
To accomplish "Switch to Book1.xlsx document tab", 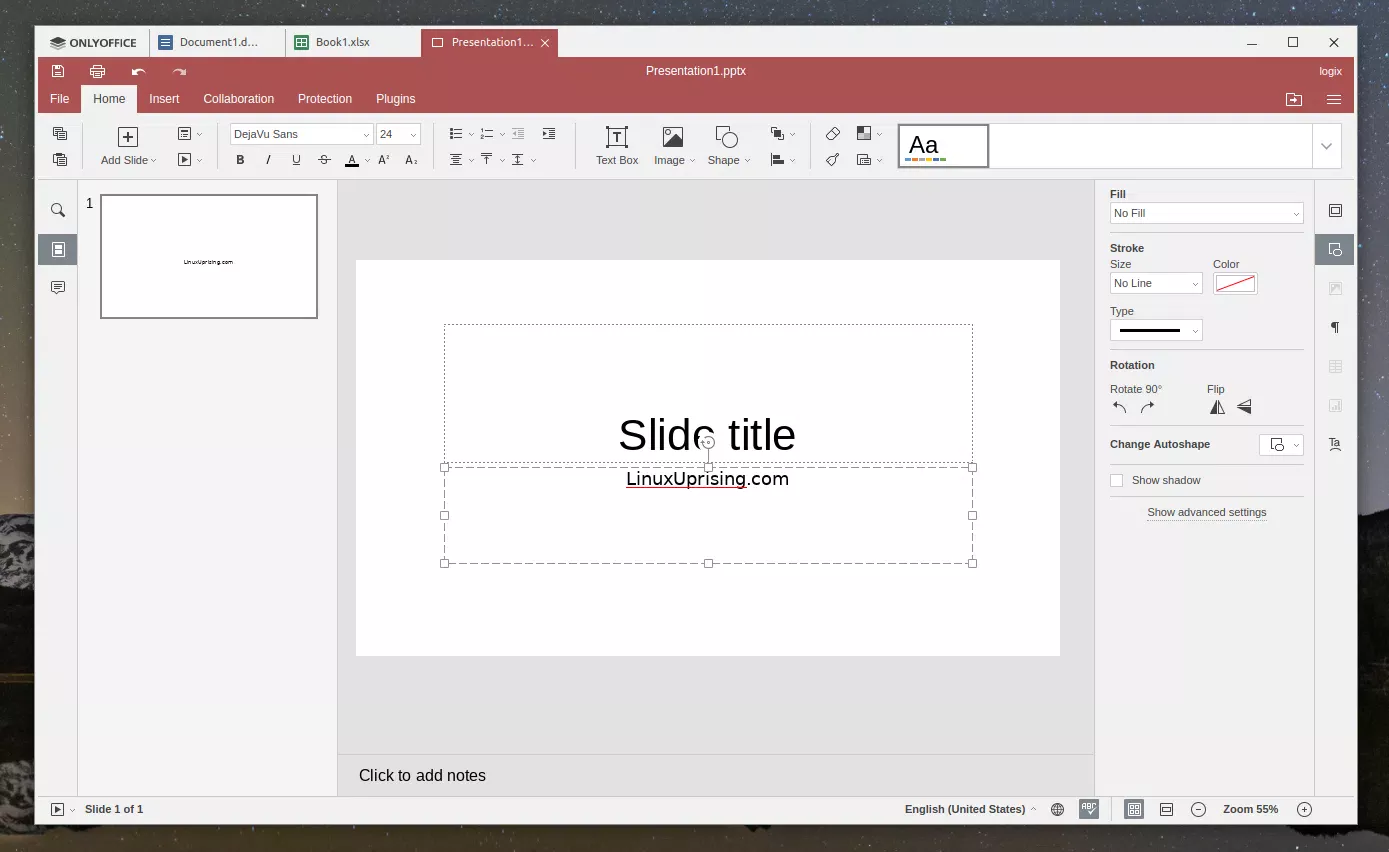I will pyautogui.click(x=353, y=43).
